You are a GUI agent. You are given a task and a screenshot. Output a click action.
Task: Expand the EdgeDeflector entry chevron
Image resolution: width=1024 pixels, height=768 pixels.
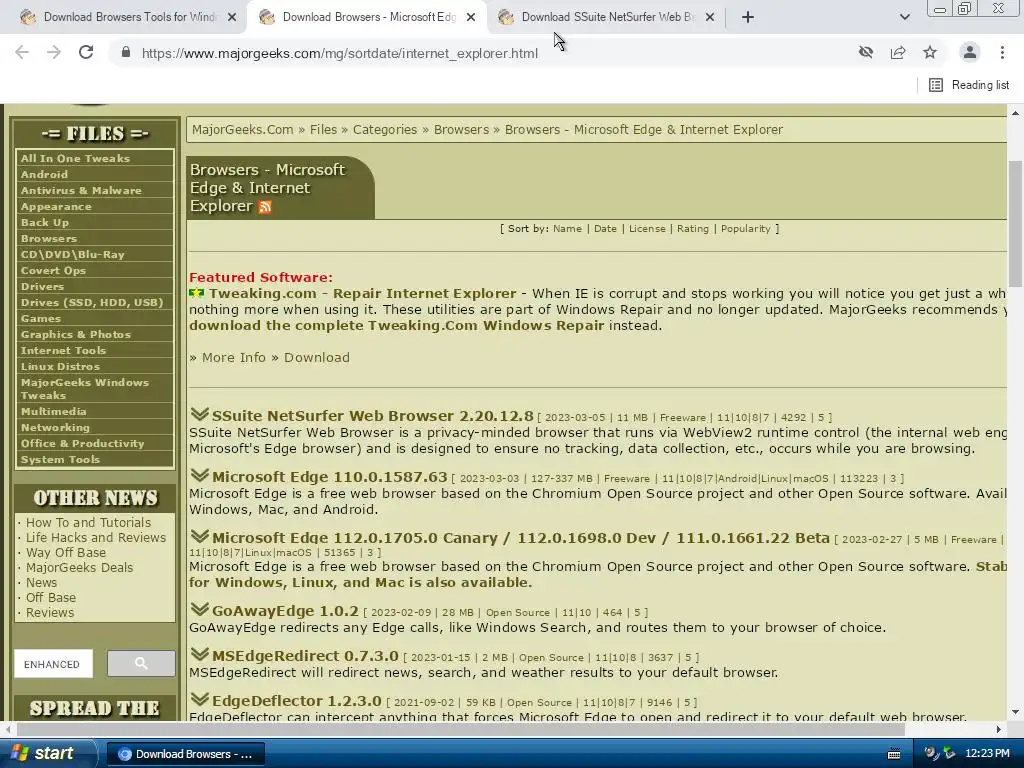(199, 699)
